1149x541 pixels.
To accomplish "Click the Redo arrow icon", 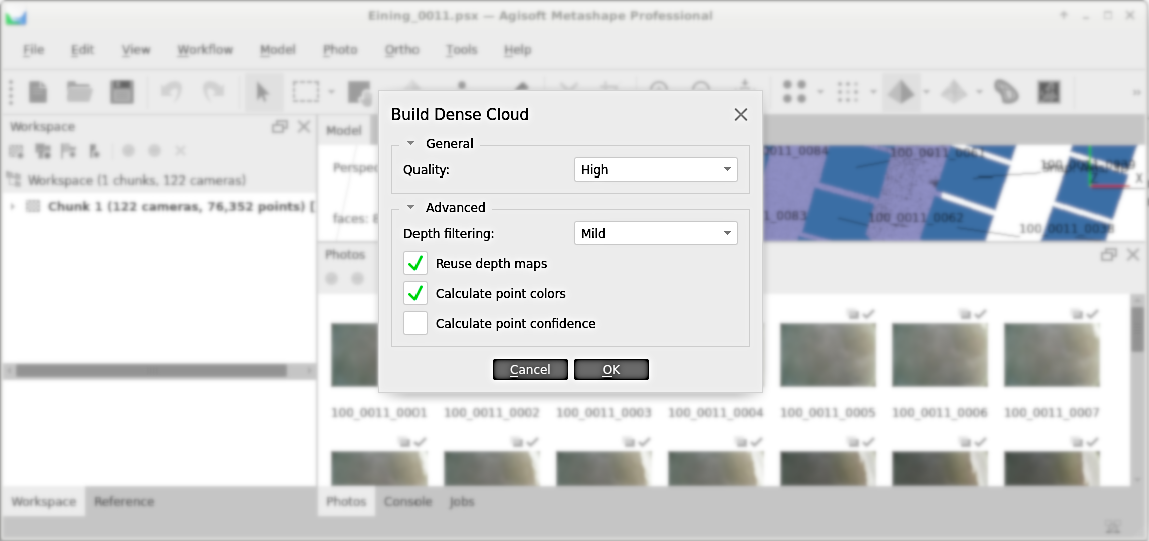I will pos(213,92).
